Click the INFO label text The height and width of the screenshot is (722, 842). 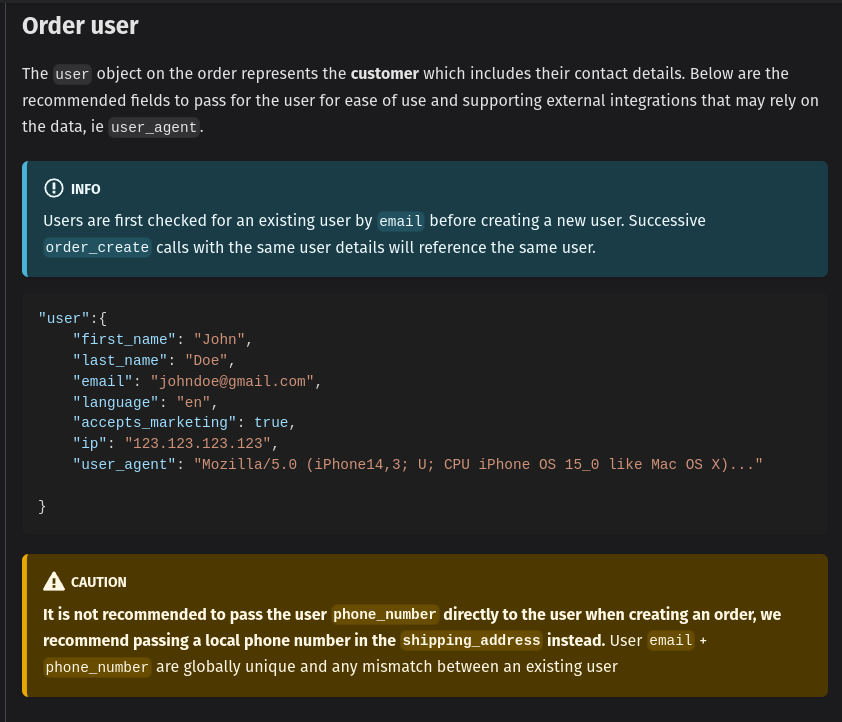86,189
